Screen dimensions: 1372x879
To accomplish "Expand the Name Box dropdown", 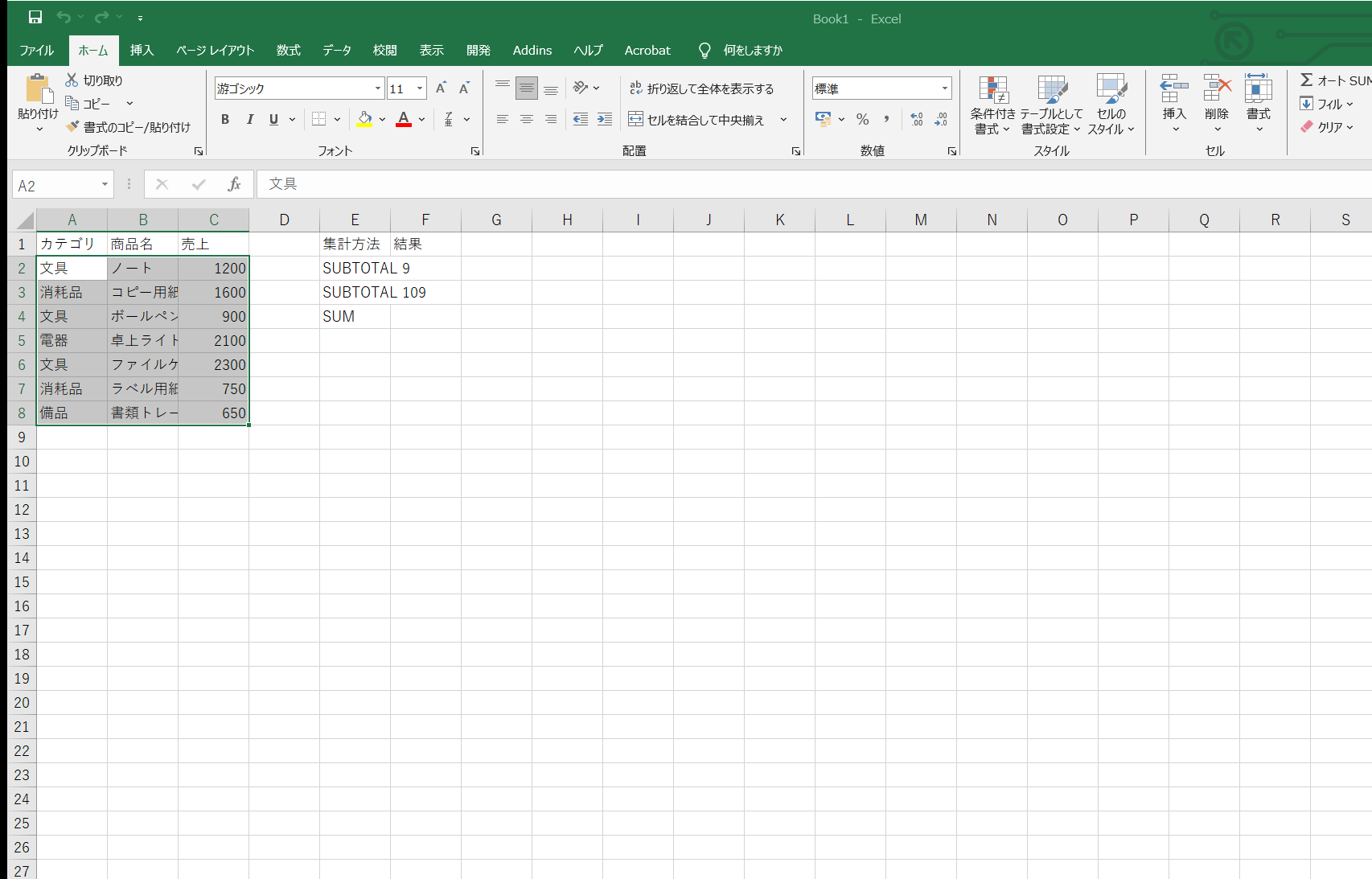I will (105, 185).
